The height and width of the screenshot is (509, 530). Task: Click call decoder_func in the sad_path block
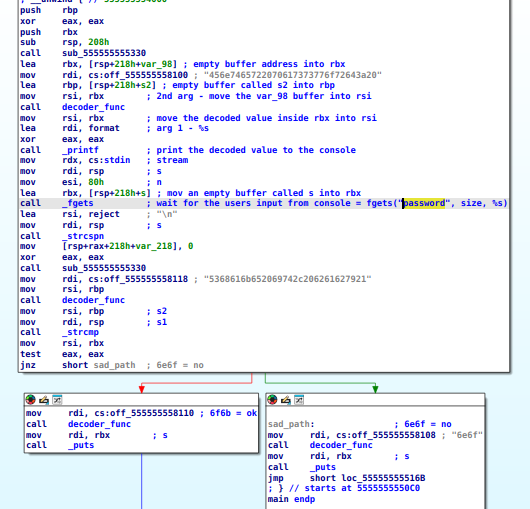[320, 445]
